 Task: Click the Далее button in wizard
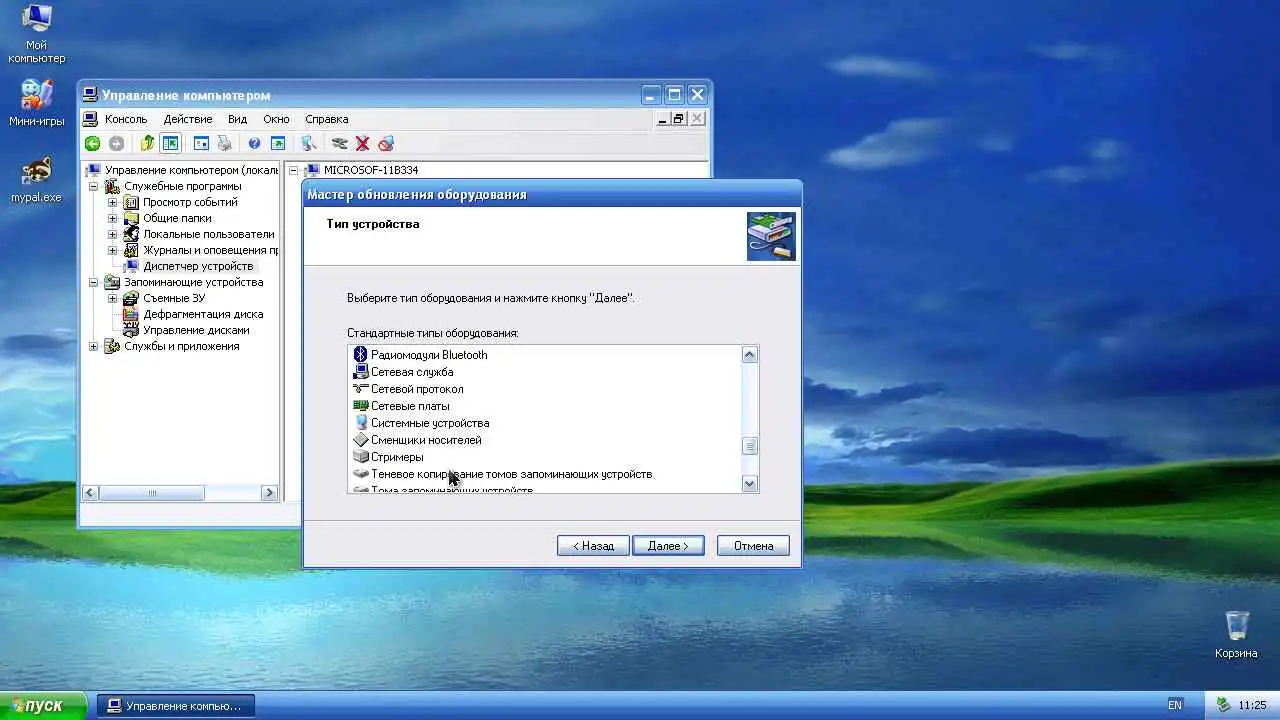point(668,546)
